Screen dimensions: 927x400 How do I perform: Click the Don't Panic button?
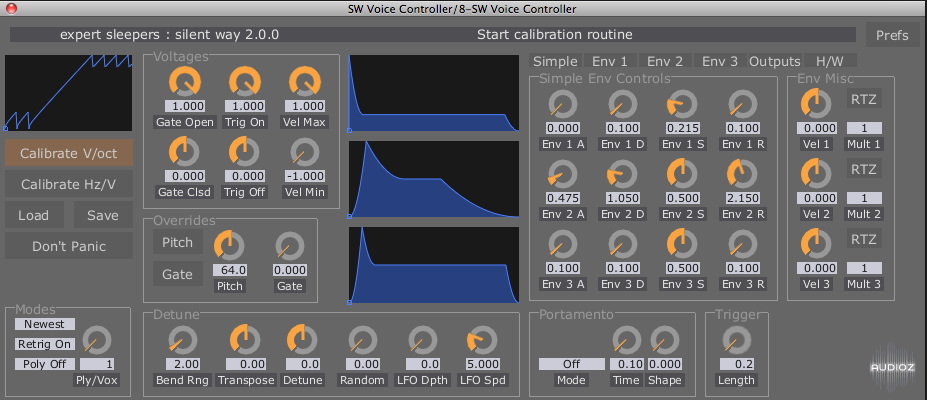[x=69, y=246]
